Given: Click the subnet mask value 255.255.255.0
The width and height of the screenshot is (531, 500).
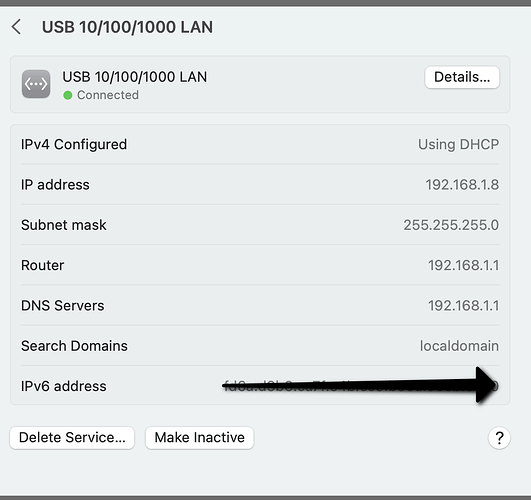Looking at the screenshot, I should tap(451, 225).
